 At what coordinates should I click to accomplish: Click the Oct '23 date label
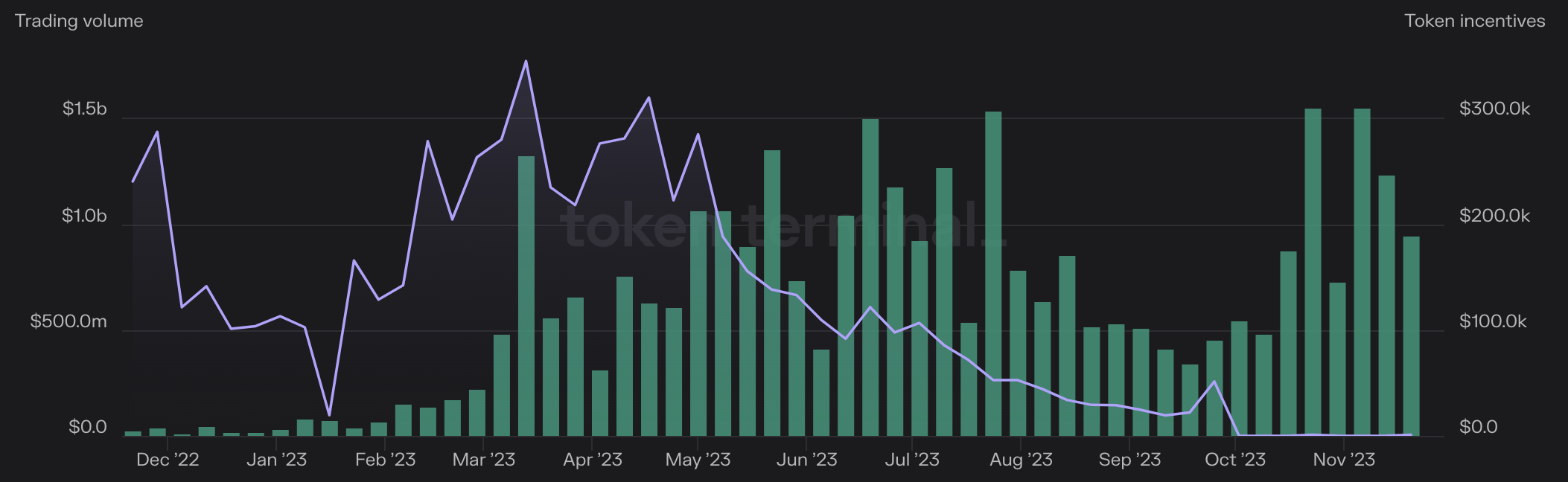(1235, 460)
